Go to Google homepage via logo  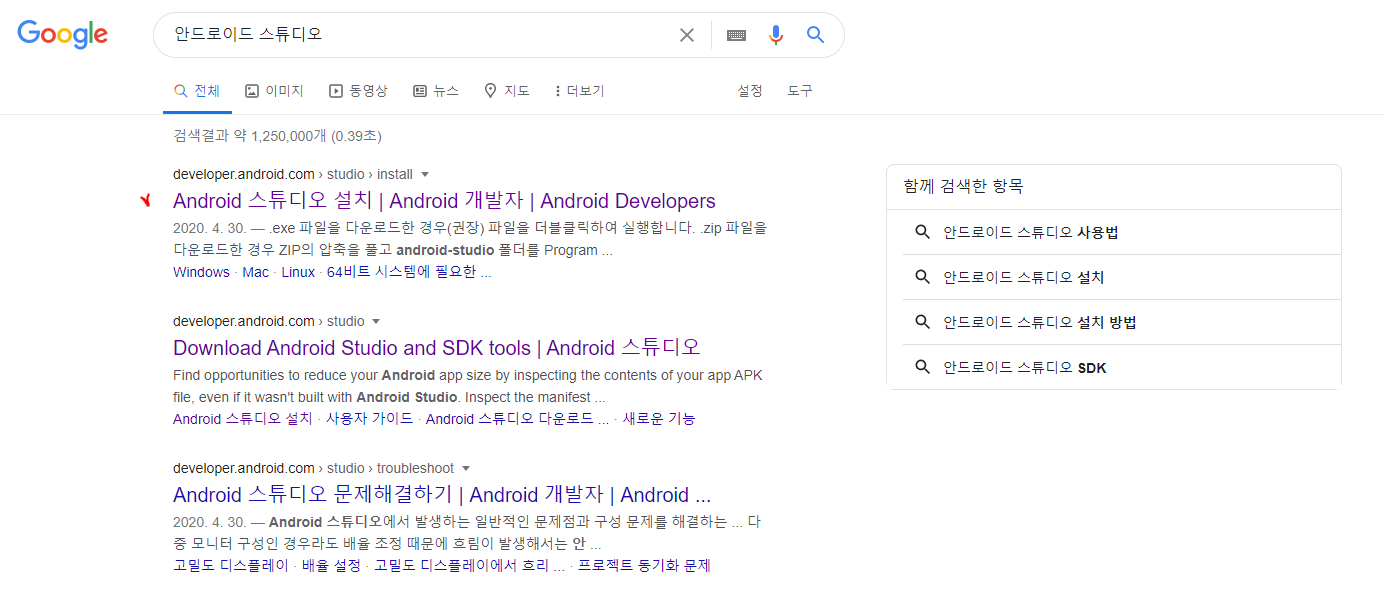coord(62,34)
